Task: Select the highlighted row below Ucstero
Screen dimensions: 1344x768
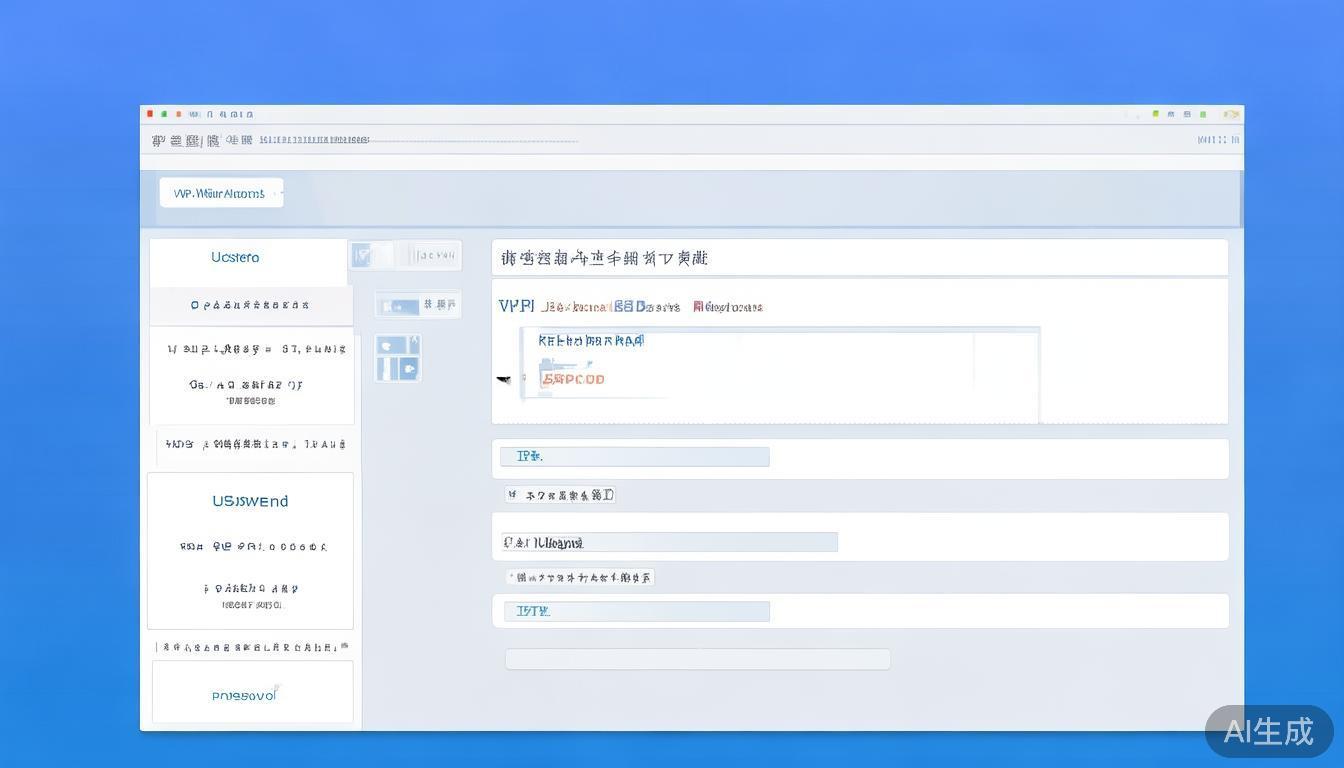Action: tap(250, 305)
